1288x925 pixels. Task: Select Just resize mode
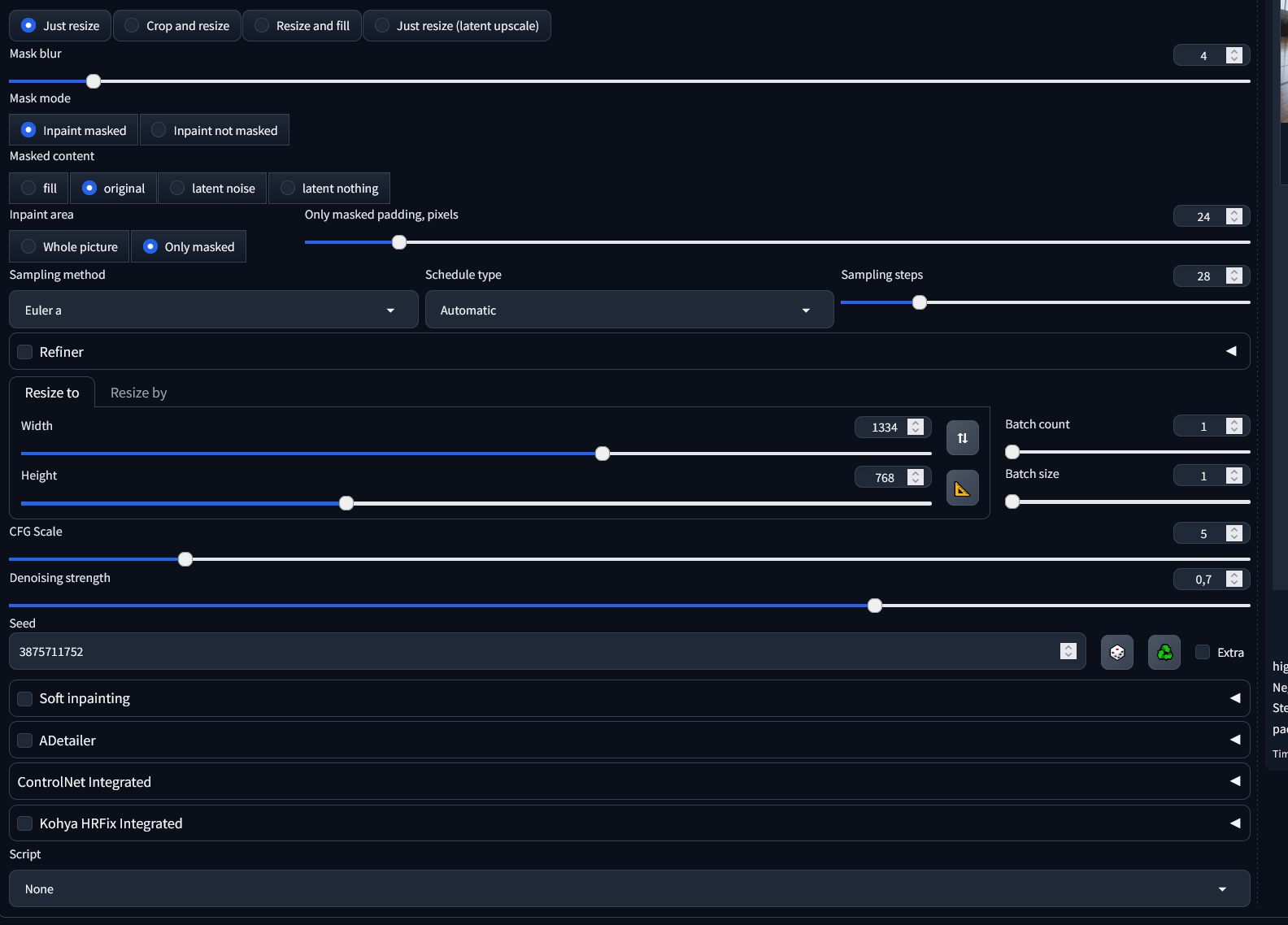click(x=60, y=26)
